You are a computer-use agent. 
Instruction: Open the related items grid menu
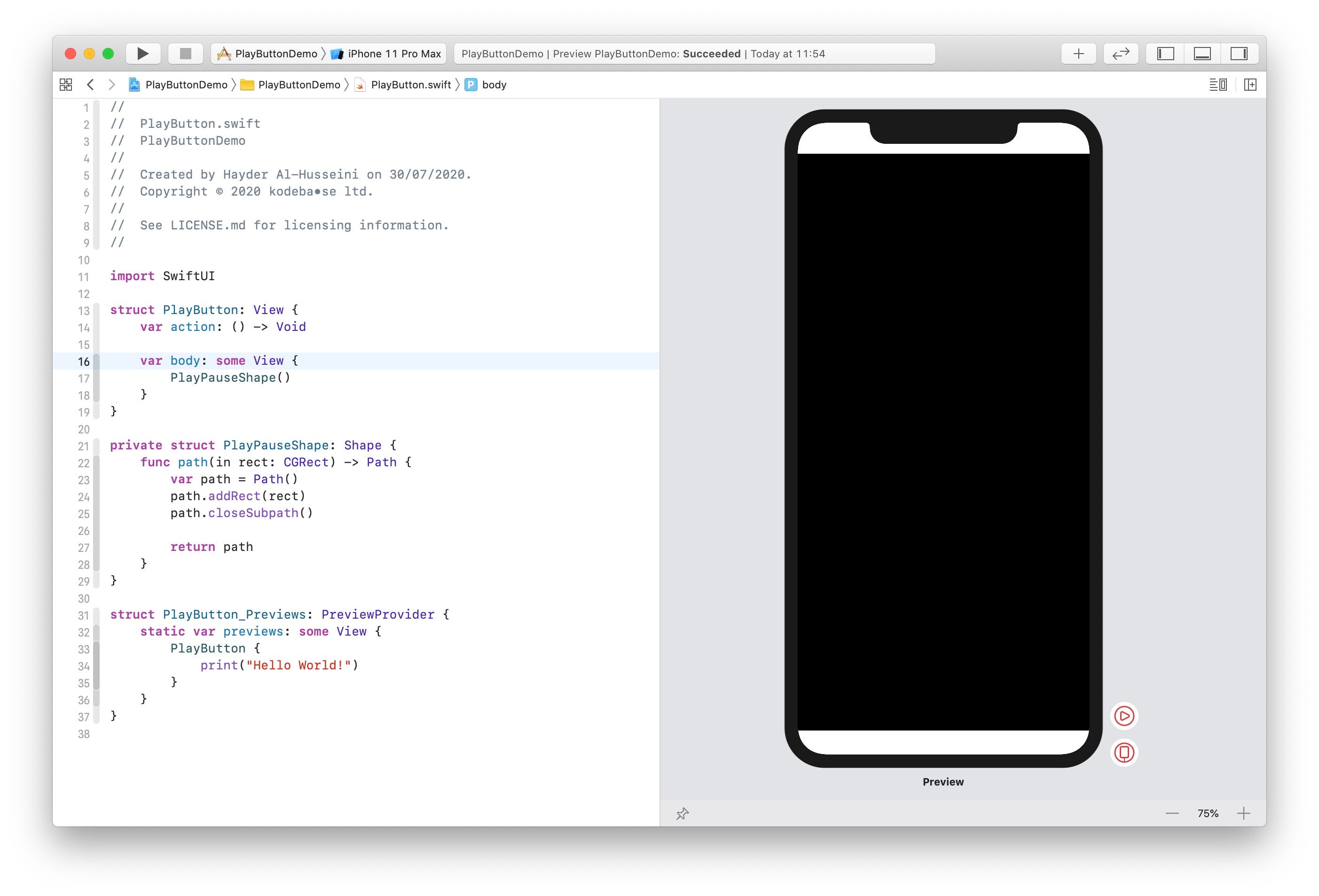click(66, 85)
